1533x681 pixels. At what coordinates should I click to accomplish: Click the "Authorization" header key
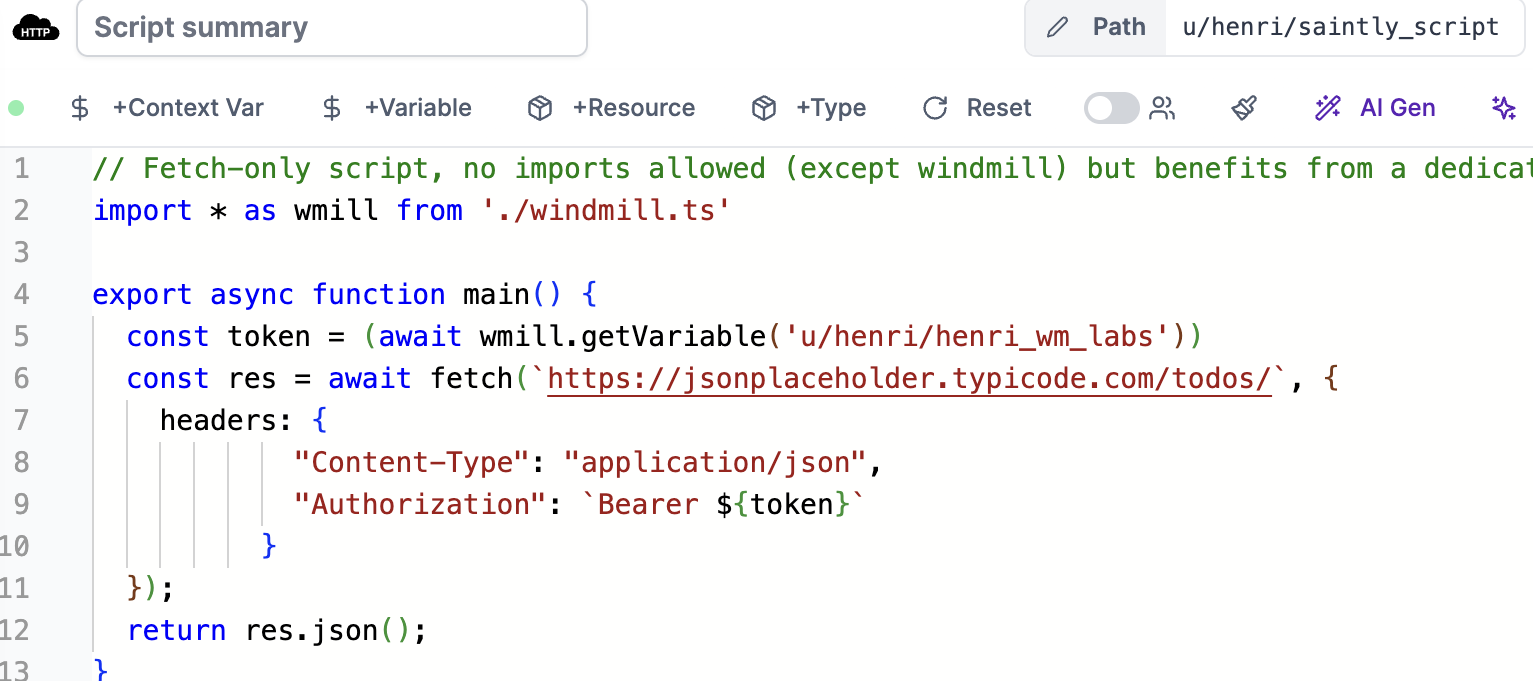(x=411, y=505)
